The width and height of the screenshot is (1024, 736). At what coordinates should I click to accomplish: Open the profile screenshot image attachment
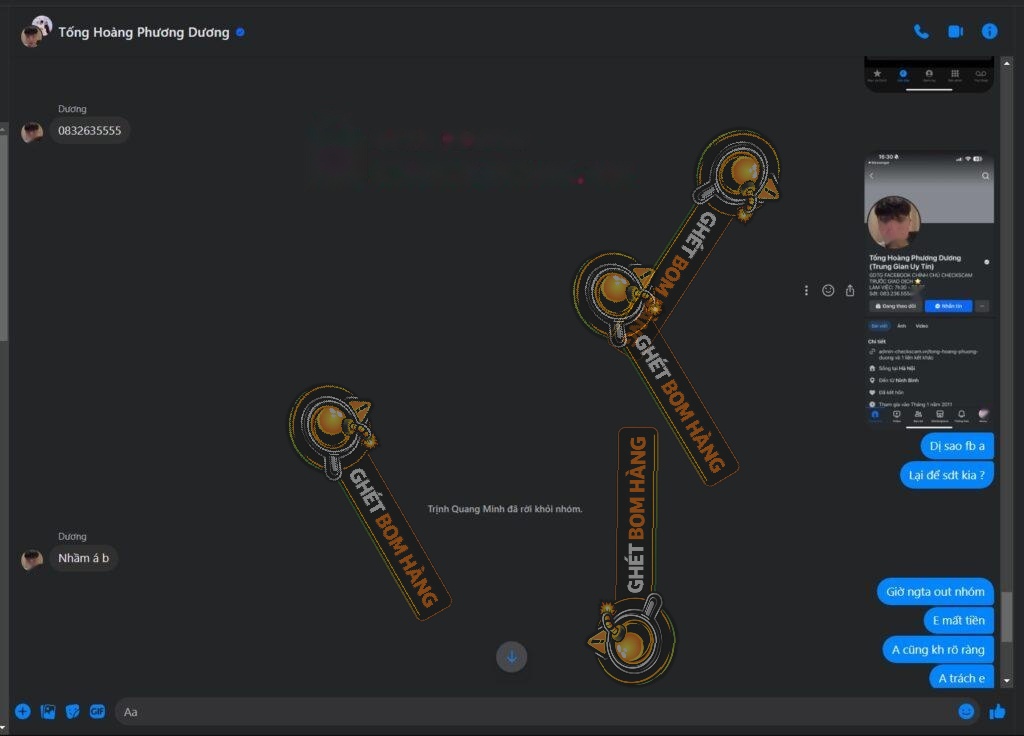click(929, 290)
